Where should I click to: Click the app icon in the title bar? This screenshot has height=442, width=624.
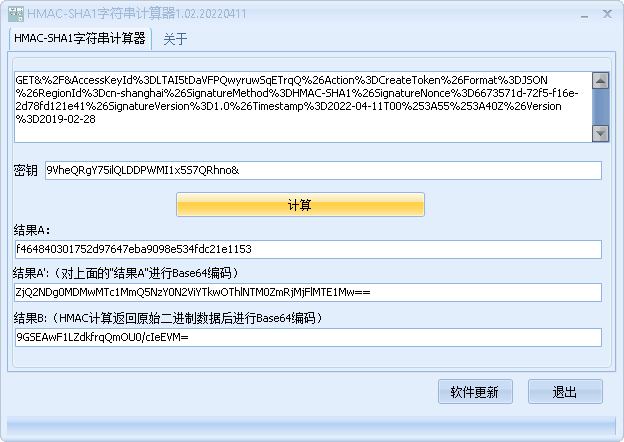16,14
